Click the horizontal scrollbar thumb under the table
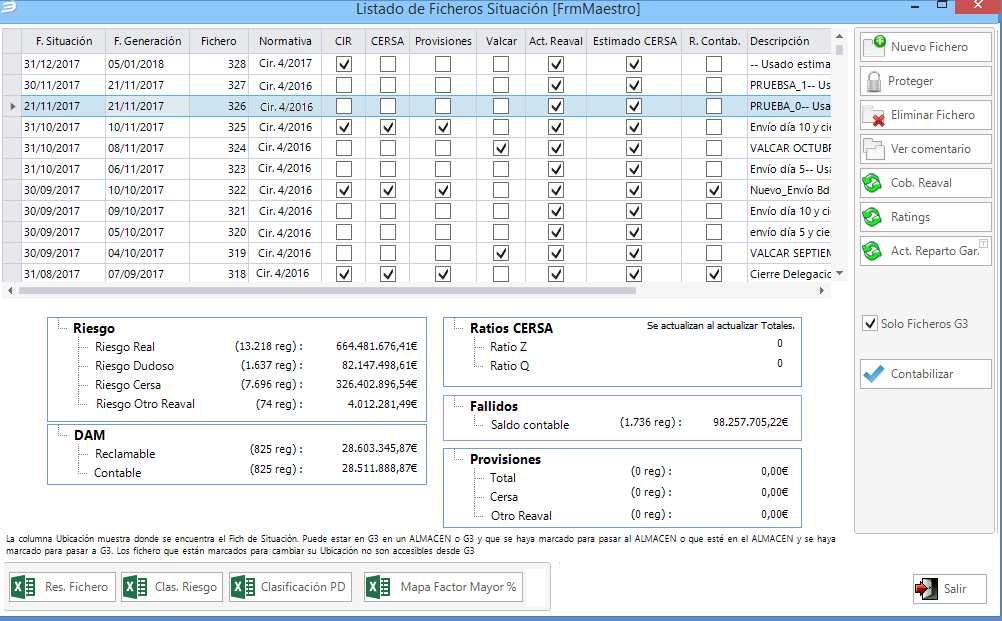 tap(327, 291)
